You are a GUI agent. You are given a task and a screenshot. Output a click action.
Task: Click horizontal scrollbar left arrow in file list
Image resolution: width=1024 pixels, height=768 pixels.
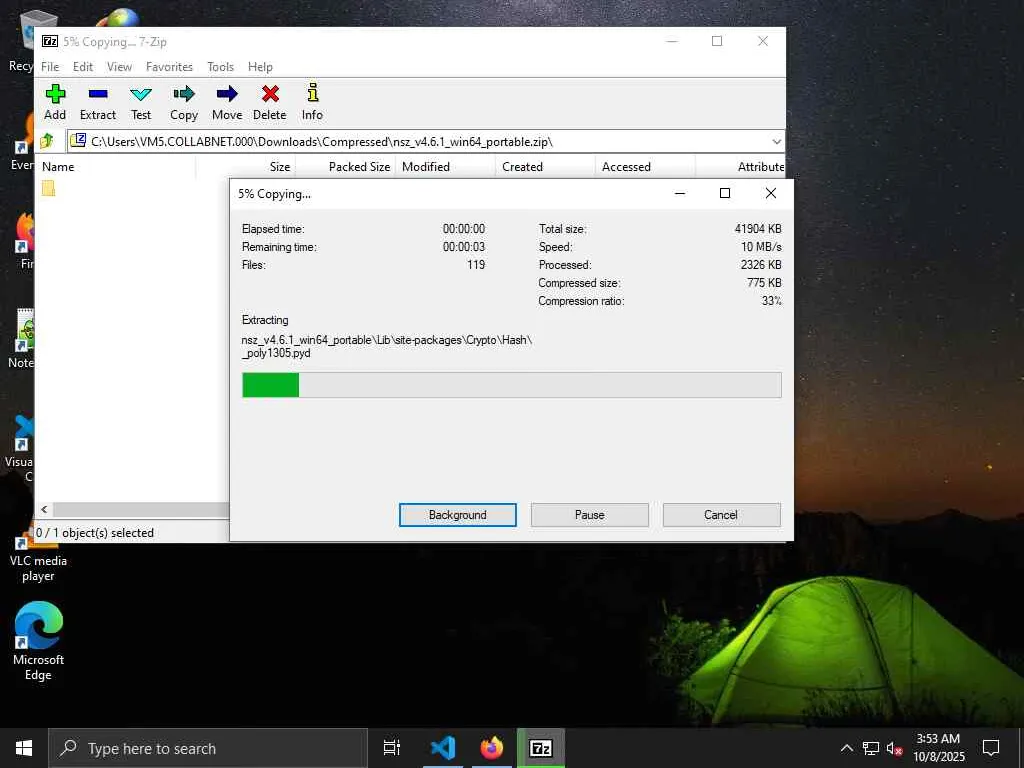[44, 509]
